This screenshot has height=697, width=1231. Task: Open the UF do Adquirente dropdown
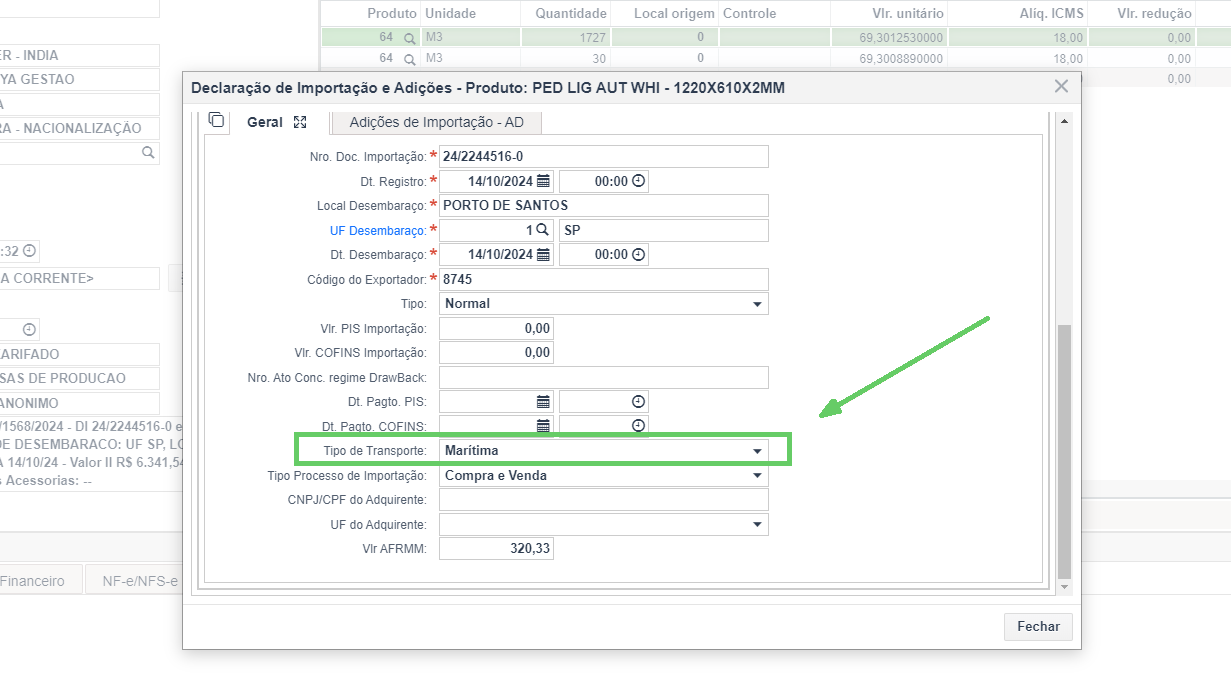pyautogui.click(x=604, y=525)
